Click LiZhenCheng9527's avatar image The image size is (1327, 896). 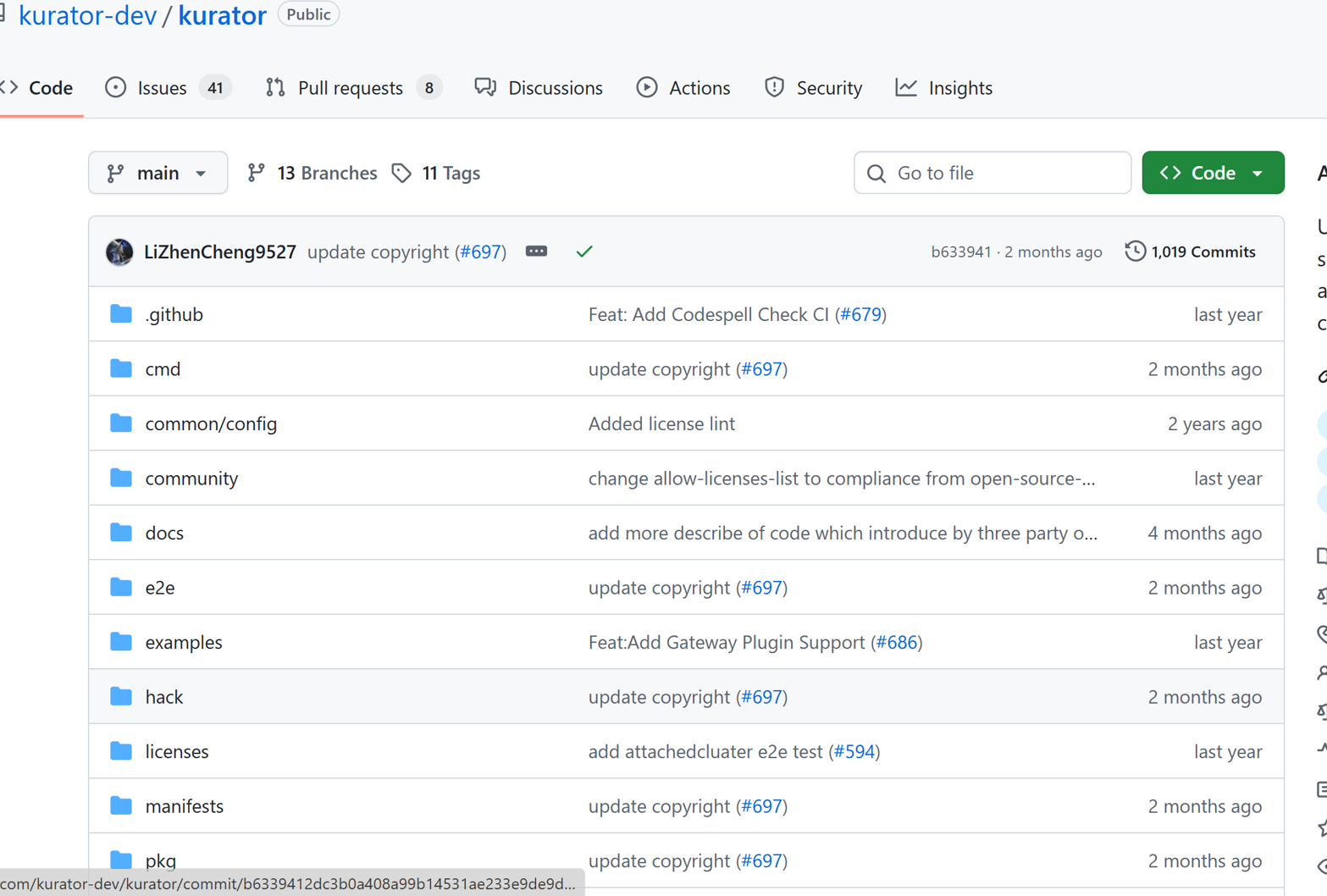pos(119,252)
